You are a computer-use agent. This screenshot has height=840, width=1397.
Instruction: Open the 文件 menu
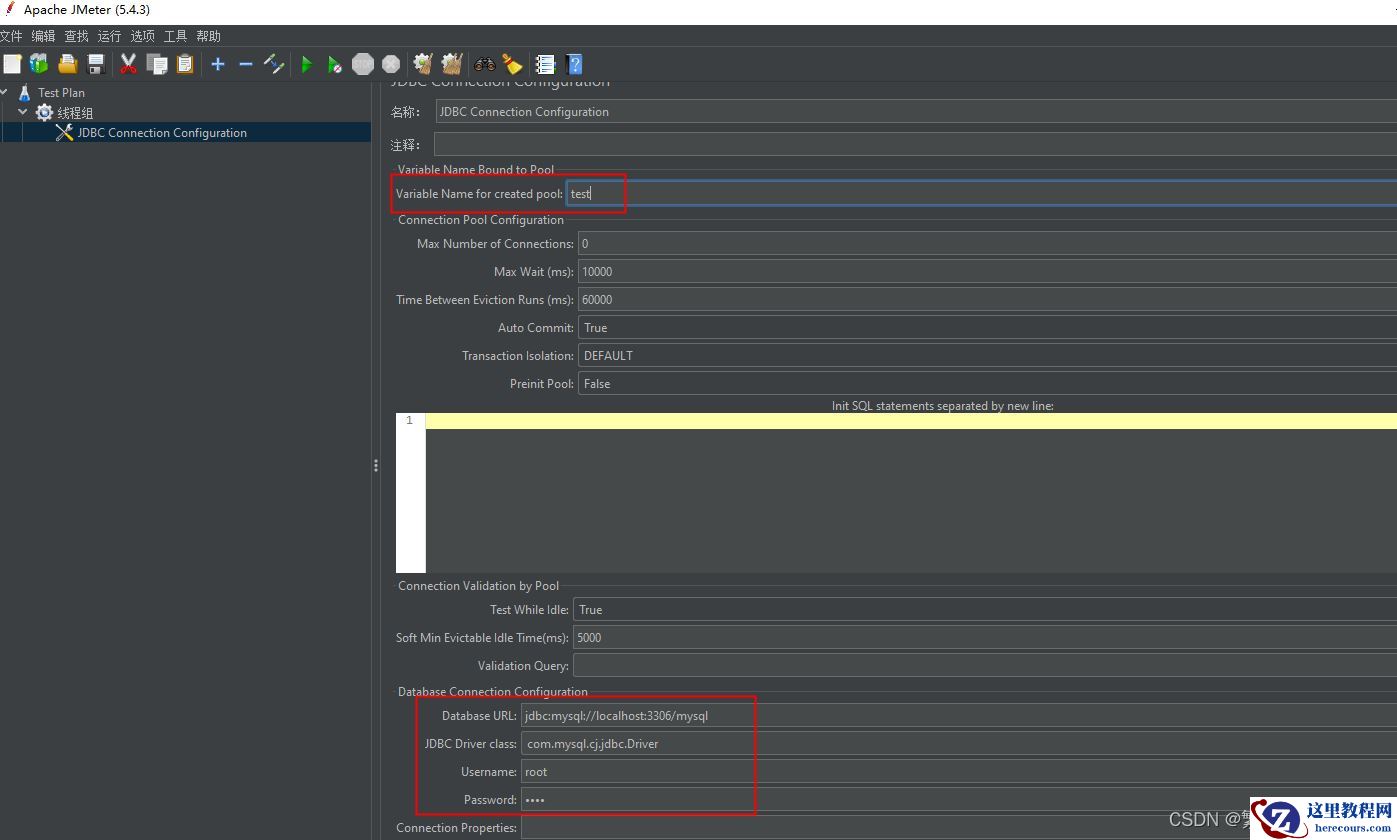(x=11, y=36)
